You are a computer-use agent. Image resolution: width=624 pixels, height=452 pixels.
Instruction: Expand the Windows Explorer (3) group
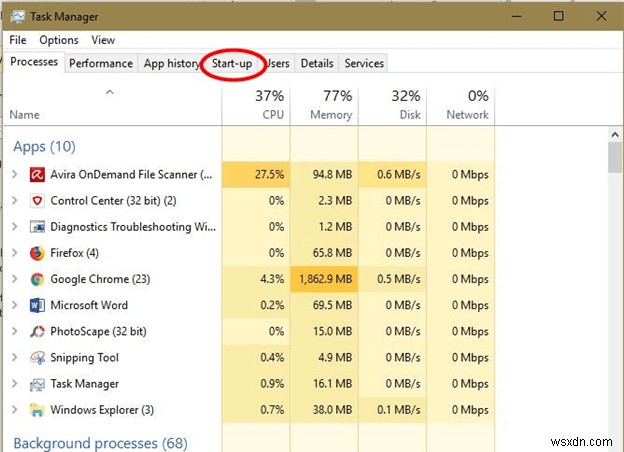pyautogui.click(x=15, y=410)
